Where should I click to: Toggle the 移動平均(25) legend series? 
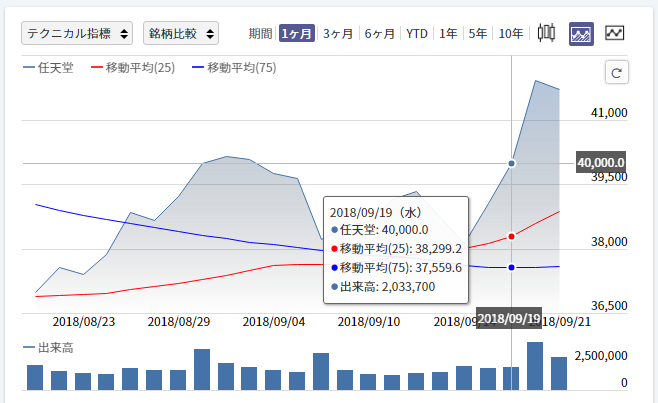click(x=133, y=68)
